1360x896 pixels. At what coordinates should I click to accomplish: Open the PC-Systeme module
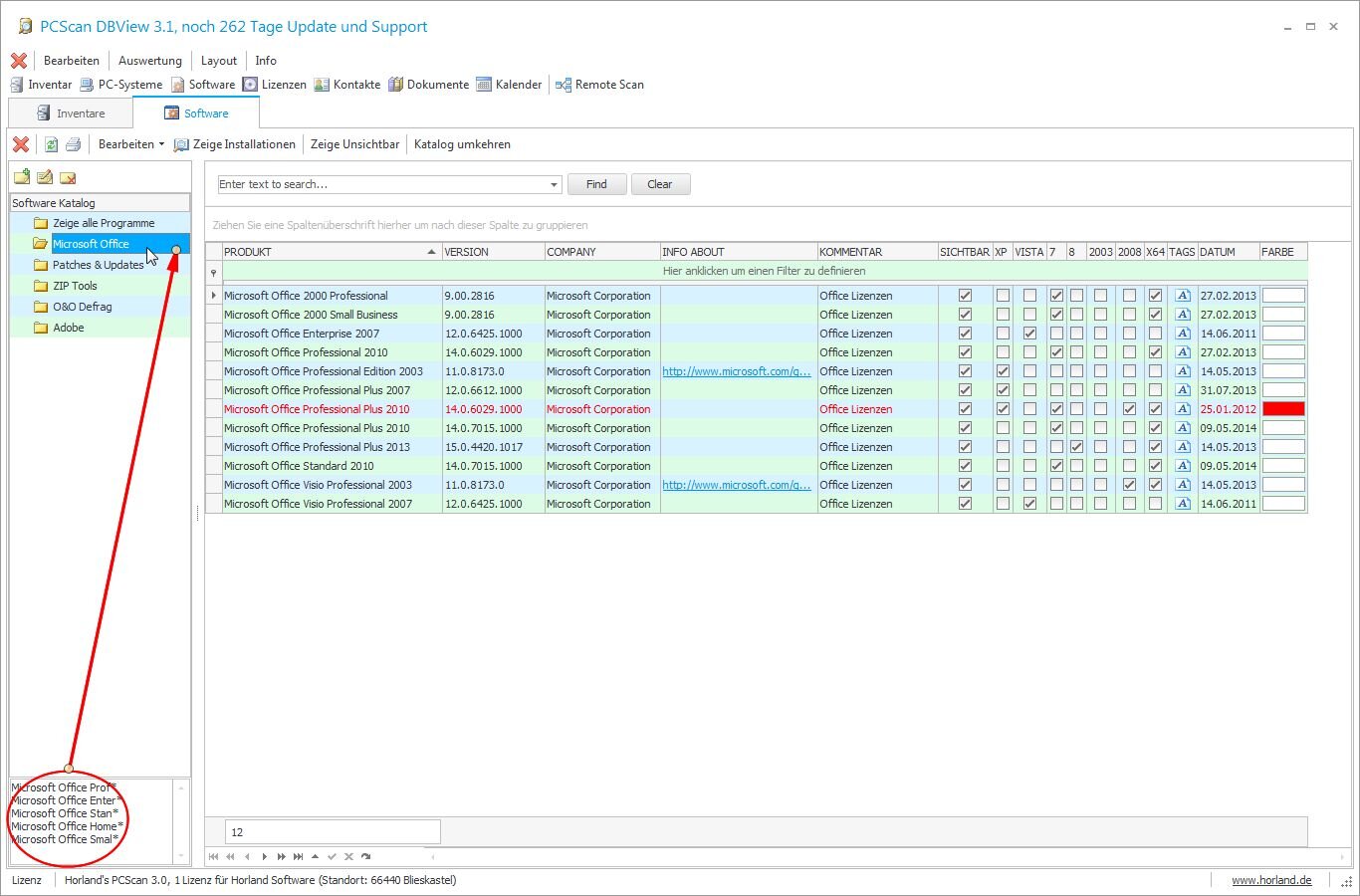coord(120,85)
